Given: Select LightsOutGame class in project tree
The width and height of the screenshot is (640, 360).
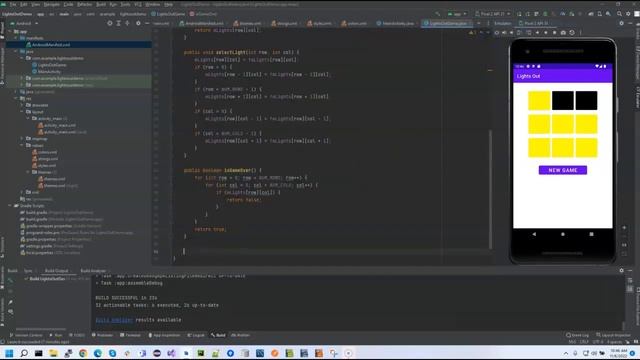Looking at the screenshot, I should click(x=49, y=65).
